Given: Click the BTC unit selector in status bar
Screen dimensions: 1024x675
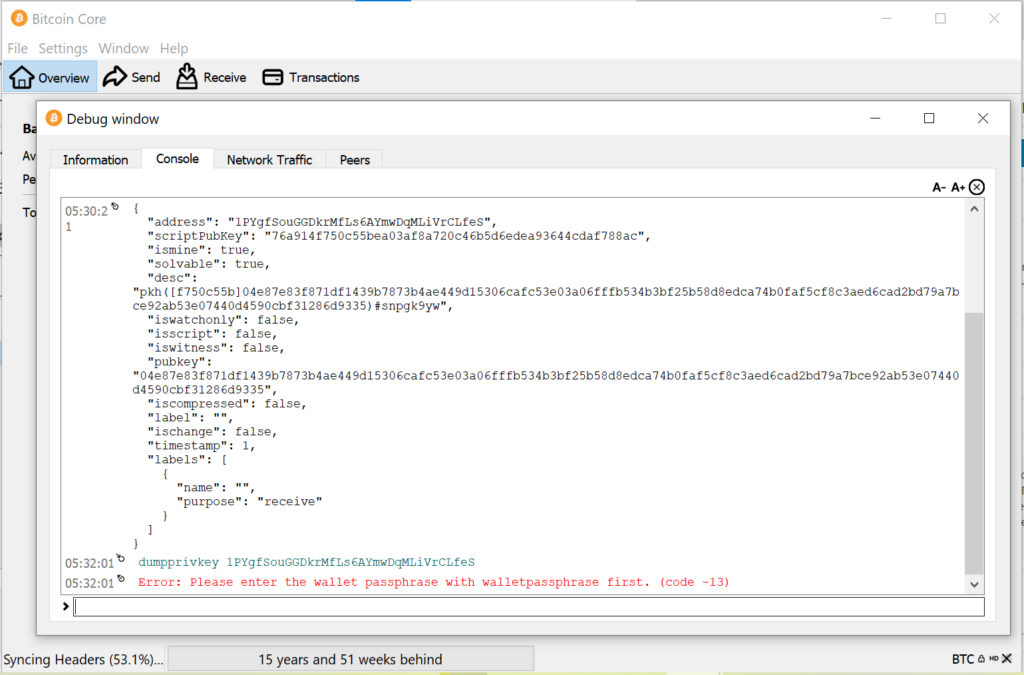Looking at the screenshot, I should (x=963, y=659).
